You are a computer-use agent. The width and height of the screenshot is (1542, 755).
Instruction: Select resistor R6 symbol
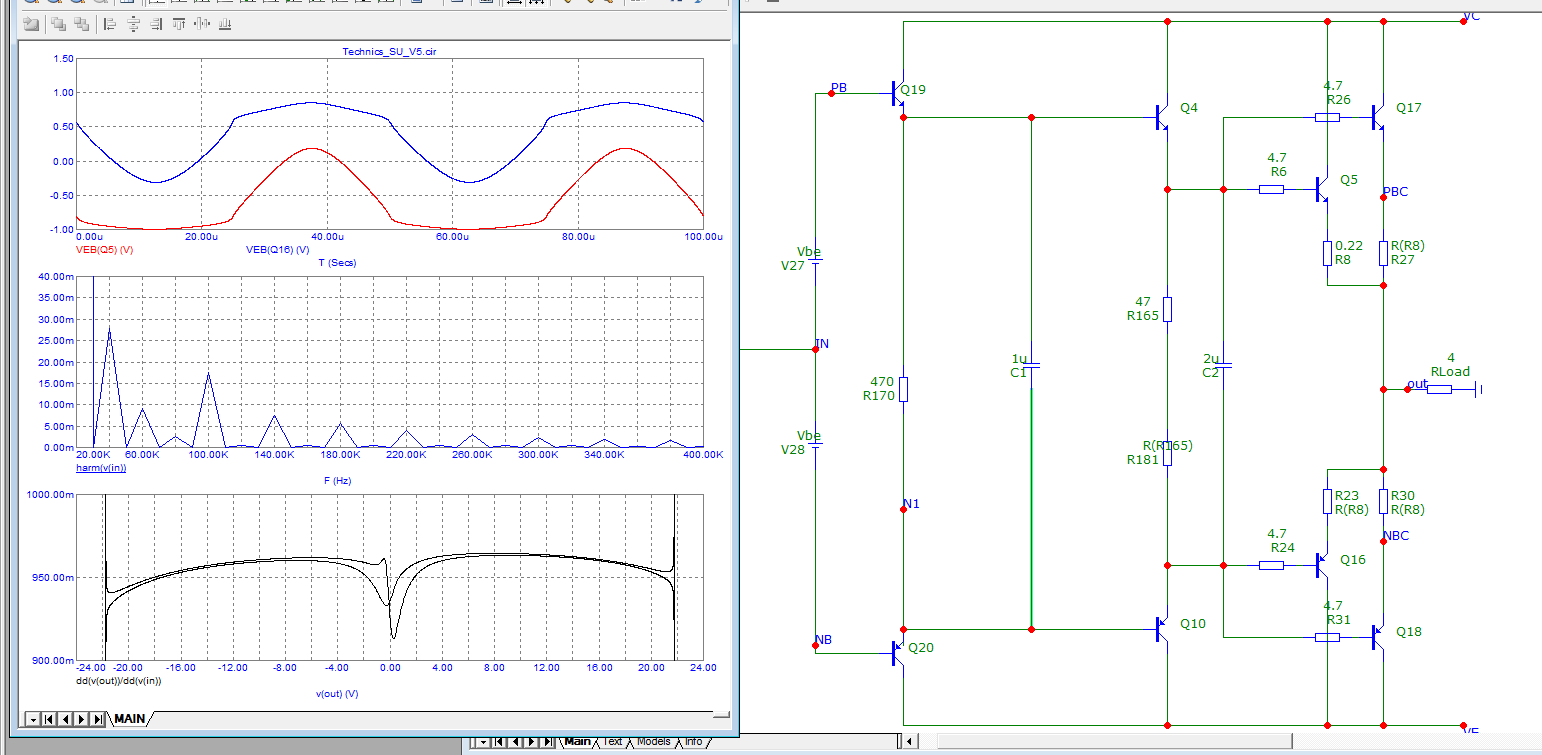pyautogui.click(x=1271, y=189)
